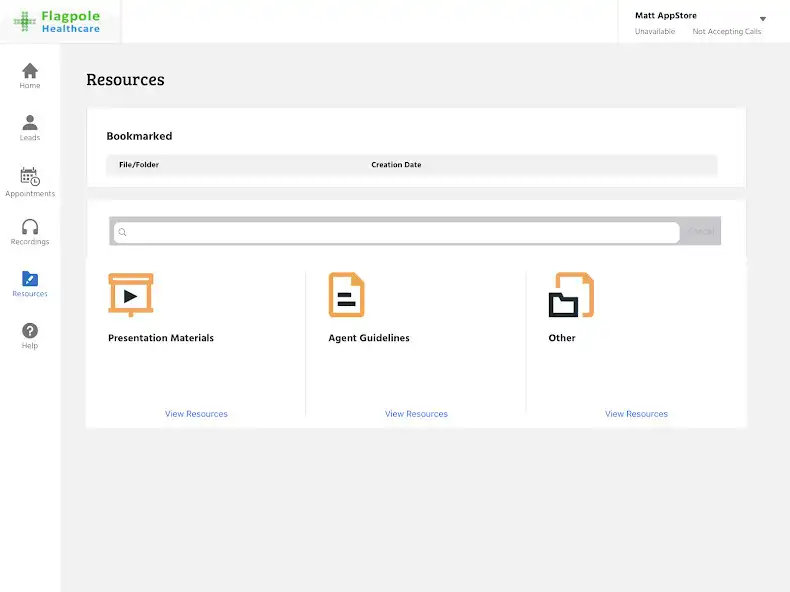Open Recordings headphones icon
The image size is (790, 592).
point(30,227)
